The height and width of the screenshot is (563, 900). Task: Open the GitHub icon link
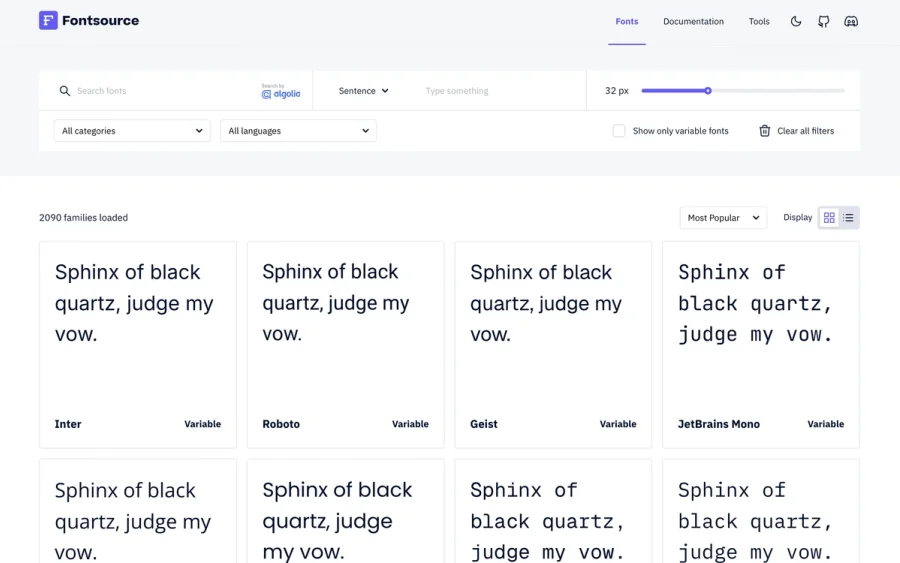824,22
